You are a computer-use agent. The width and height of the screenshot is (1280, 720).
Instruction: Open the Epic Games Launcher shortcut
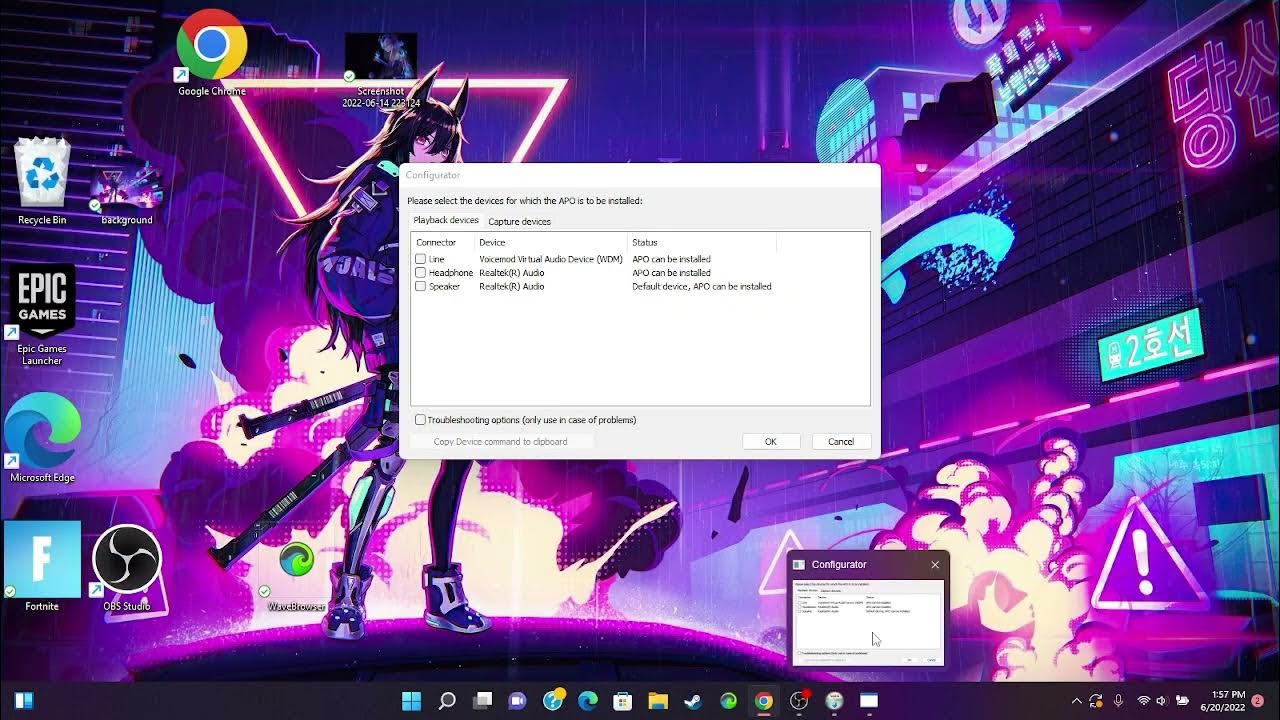tap(42, 314)
